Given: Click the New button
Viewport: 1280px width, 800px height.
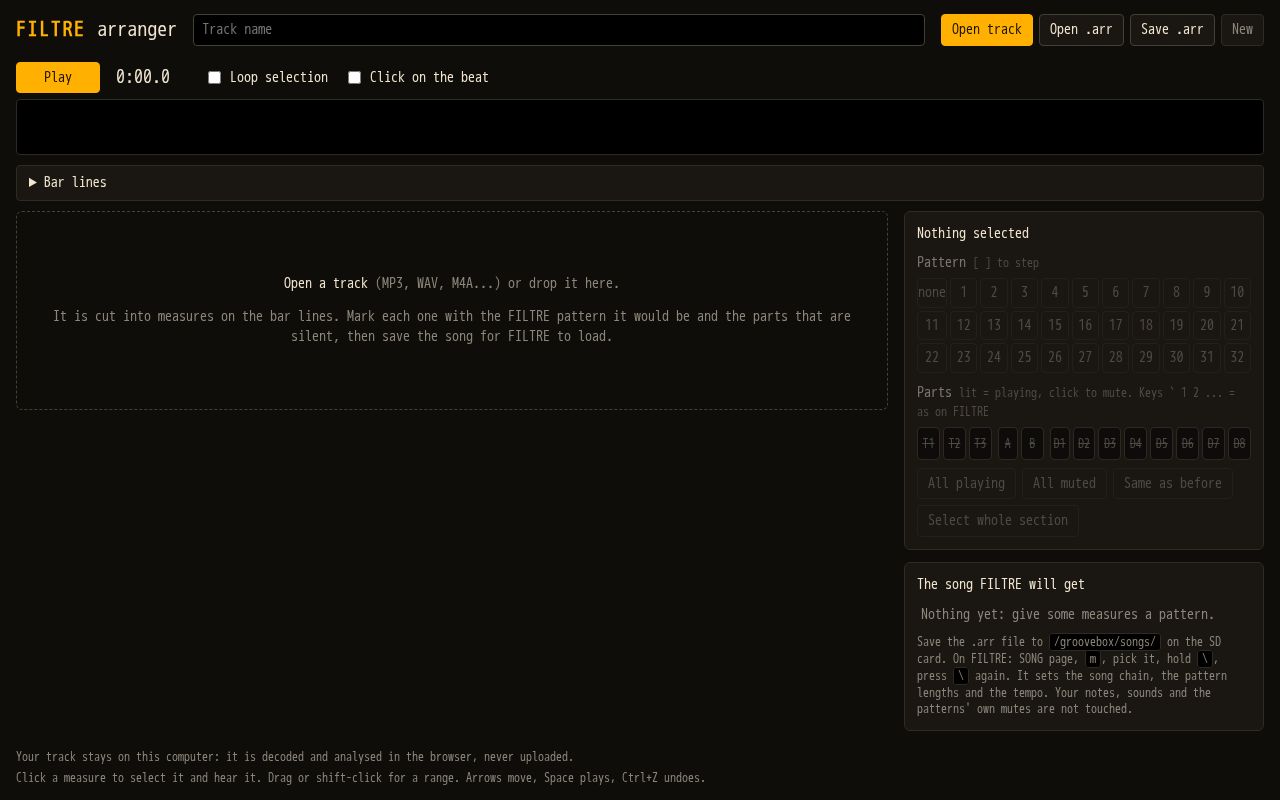Looking at the screenshot, I should click(1242, 30).
